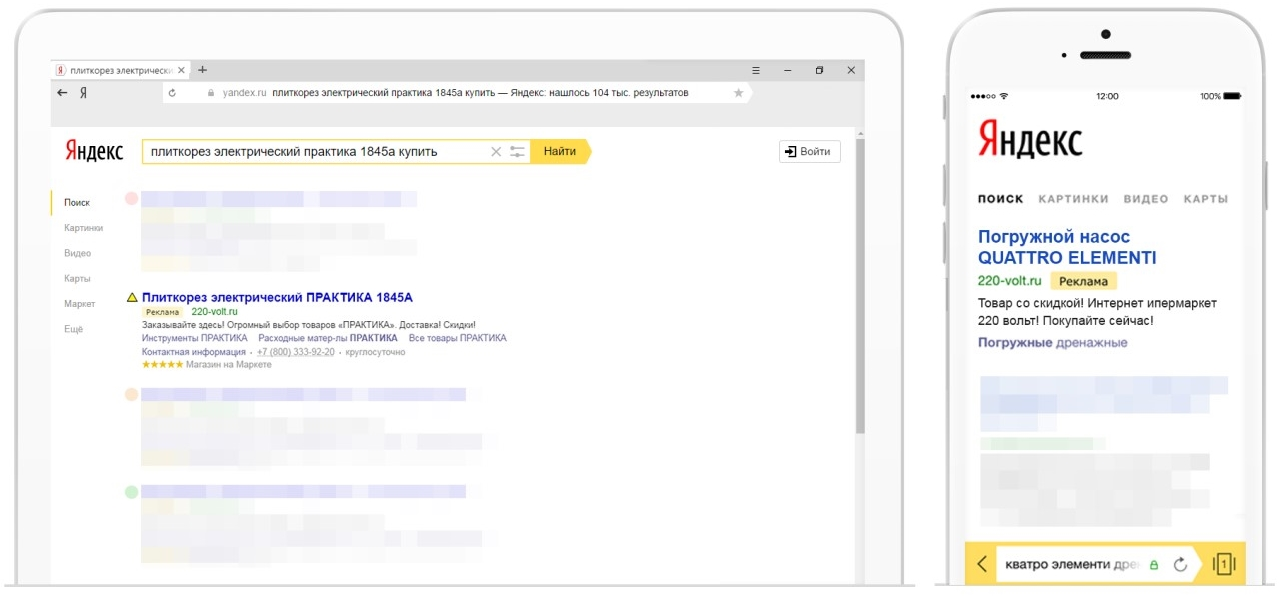
Task: Open mobile browser tabs counter icon
Action: (1222, 565)
